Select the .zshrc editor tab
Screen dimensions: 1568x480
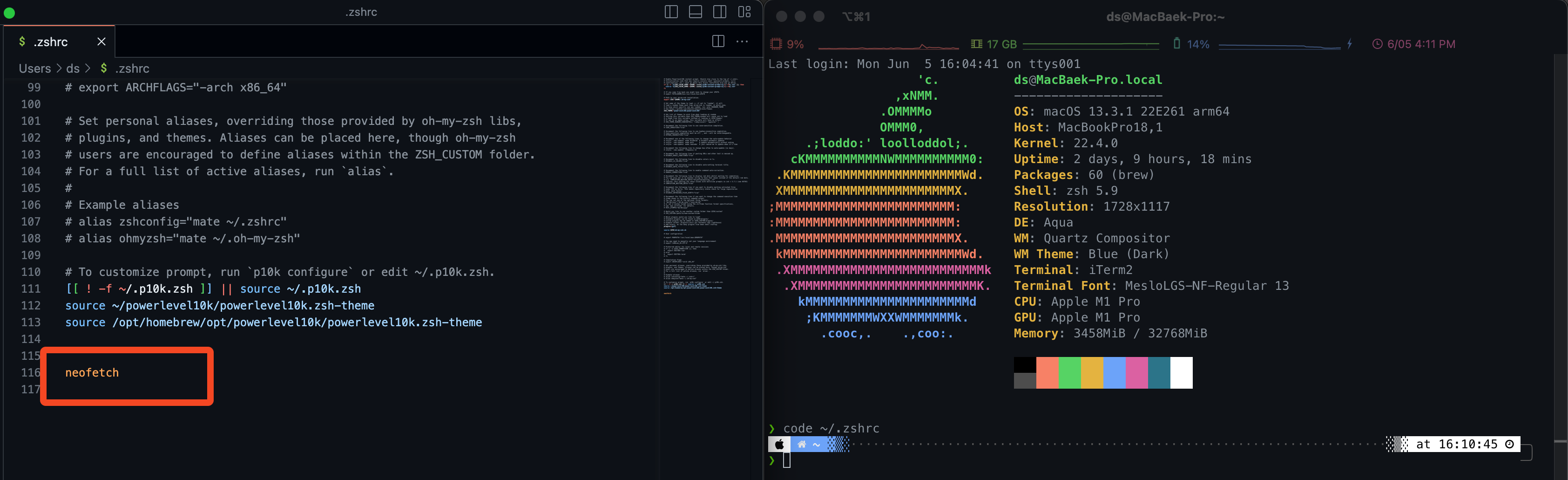(60, 41)
